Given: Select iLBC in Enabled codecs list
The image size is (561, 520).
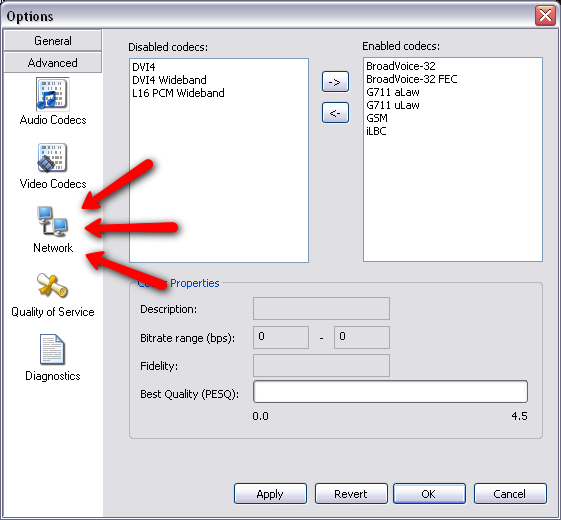Looking at the screenshot, I should click(376, 131).
